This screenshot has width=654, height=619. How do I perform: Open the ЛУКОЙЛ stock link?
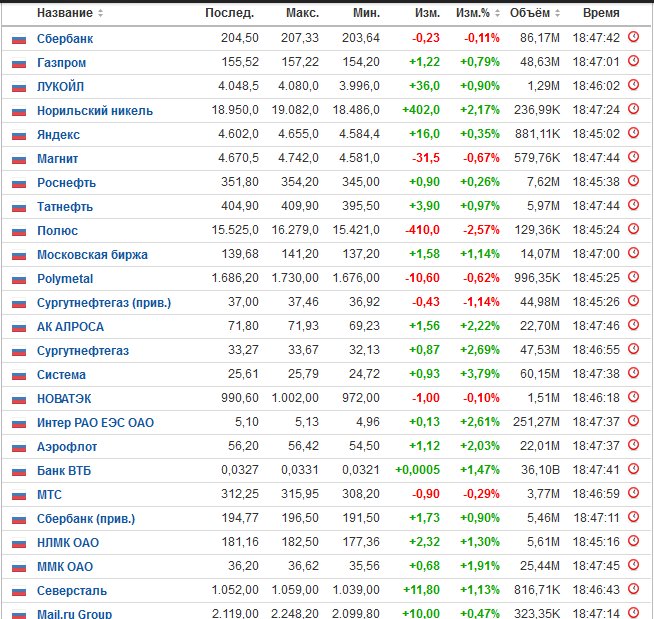click(x=60, y=87)
